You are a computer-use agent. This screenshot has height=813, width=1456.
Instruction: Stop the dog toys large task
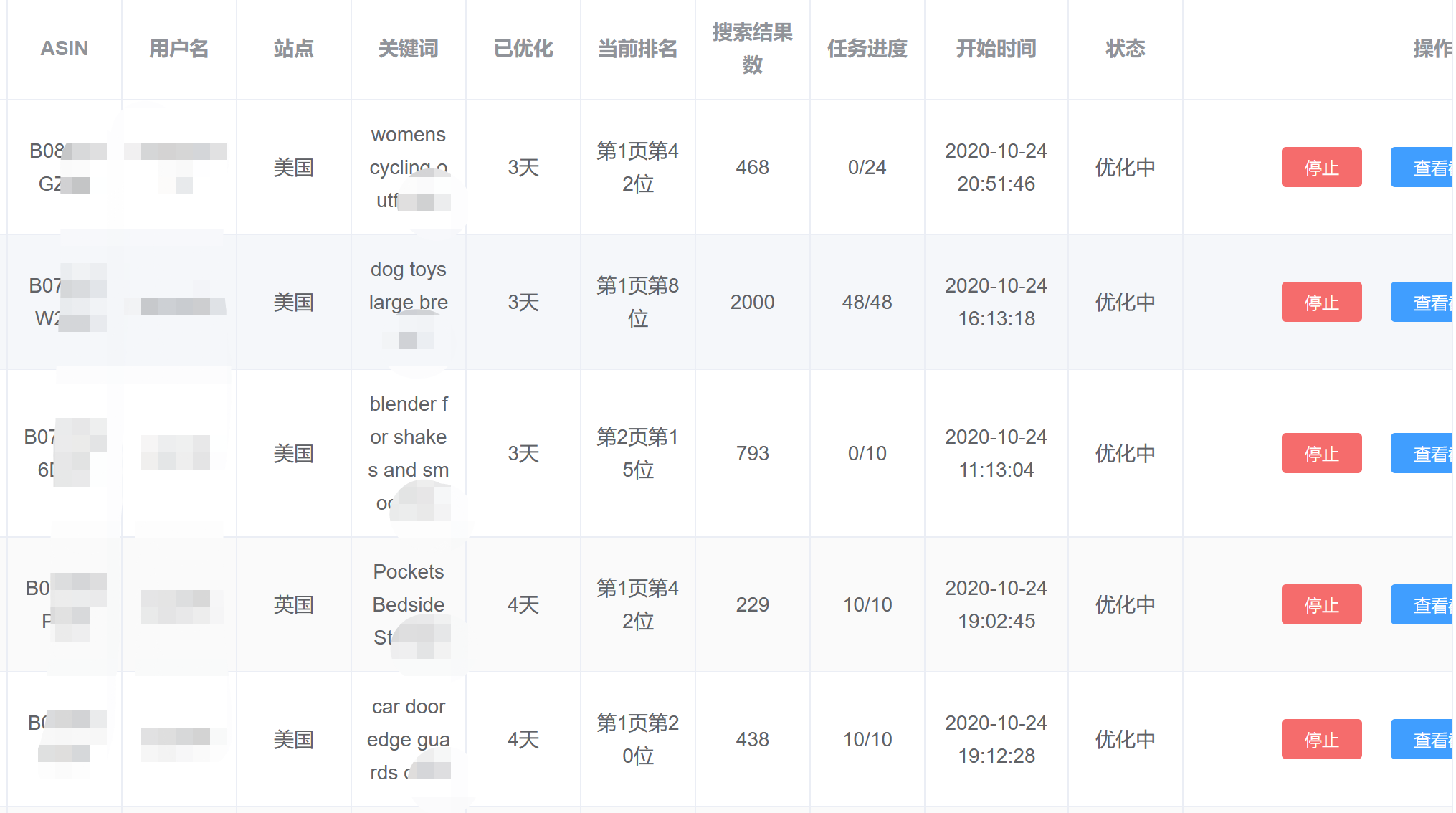pos(1321,302)
